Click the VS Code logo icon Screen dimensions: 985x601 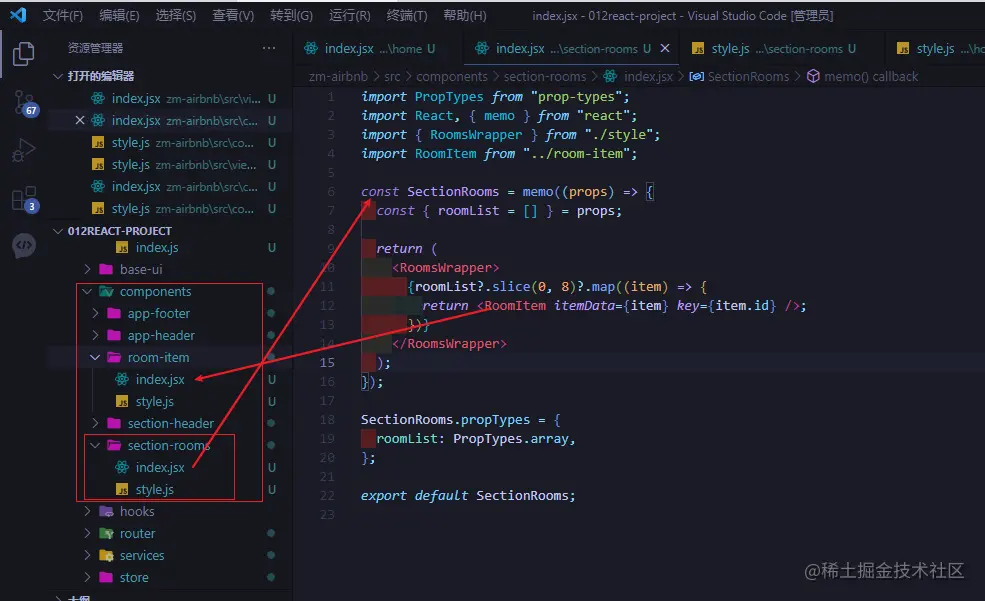pyautogui.click(x=18, y=15)
